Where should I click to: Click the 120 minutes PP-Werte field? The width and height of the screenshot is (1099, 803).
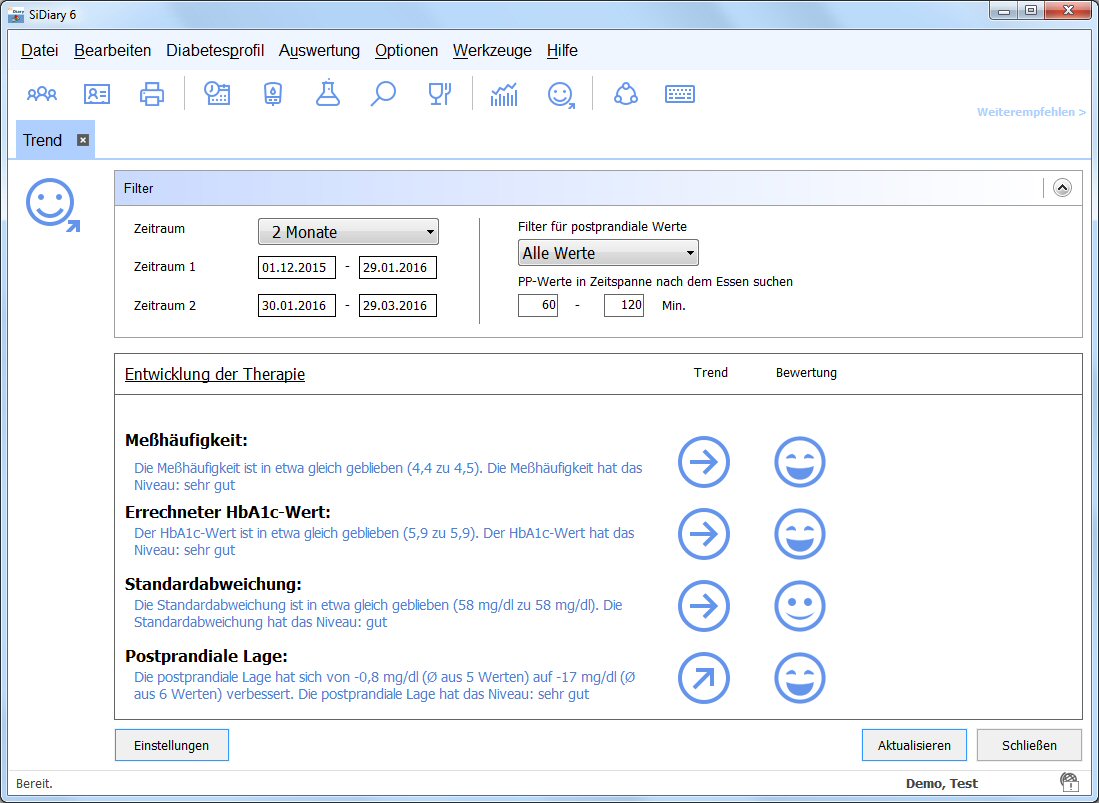click(x=624, y=306)
